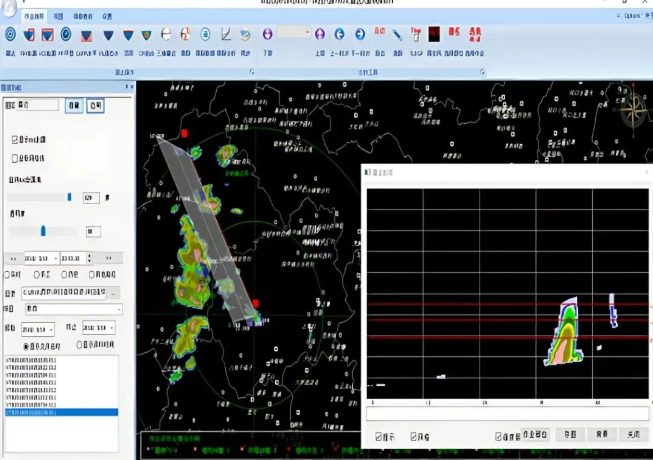Viewport: 653px width, 460px height.
Task: Click the red two-character ribbon icon
Action: point(454,31)
